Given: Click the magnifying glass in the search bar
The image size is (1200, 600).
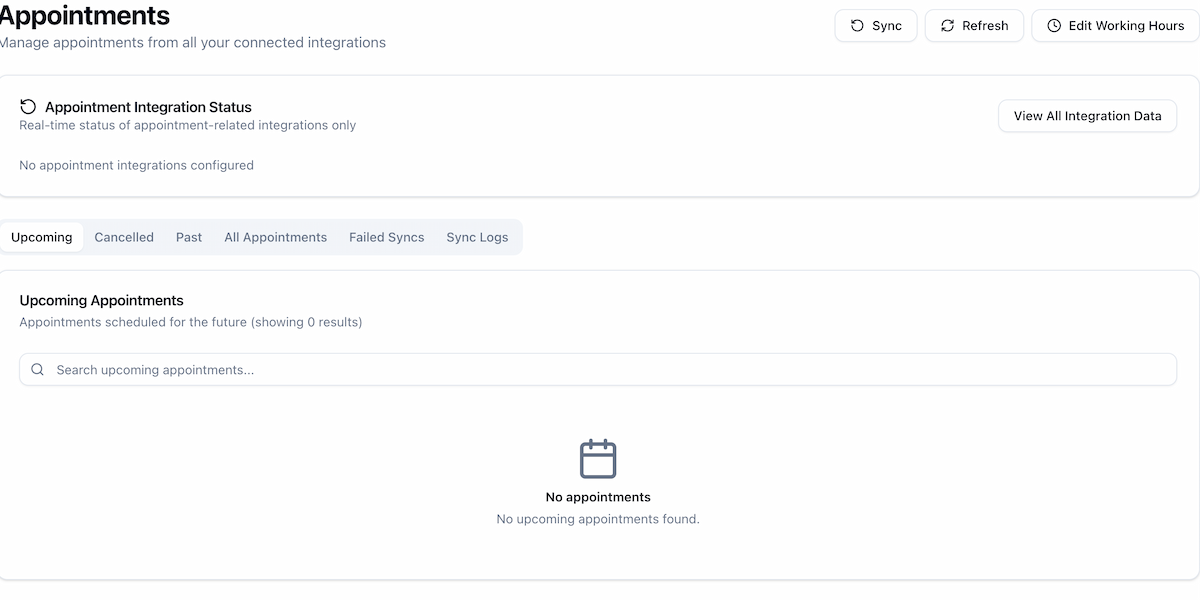Looking at the screenshot, I should coord(37,369).
